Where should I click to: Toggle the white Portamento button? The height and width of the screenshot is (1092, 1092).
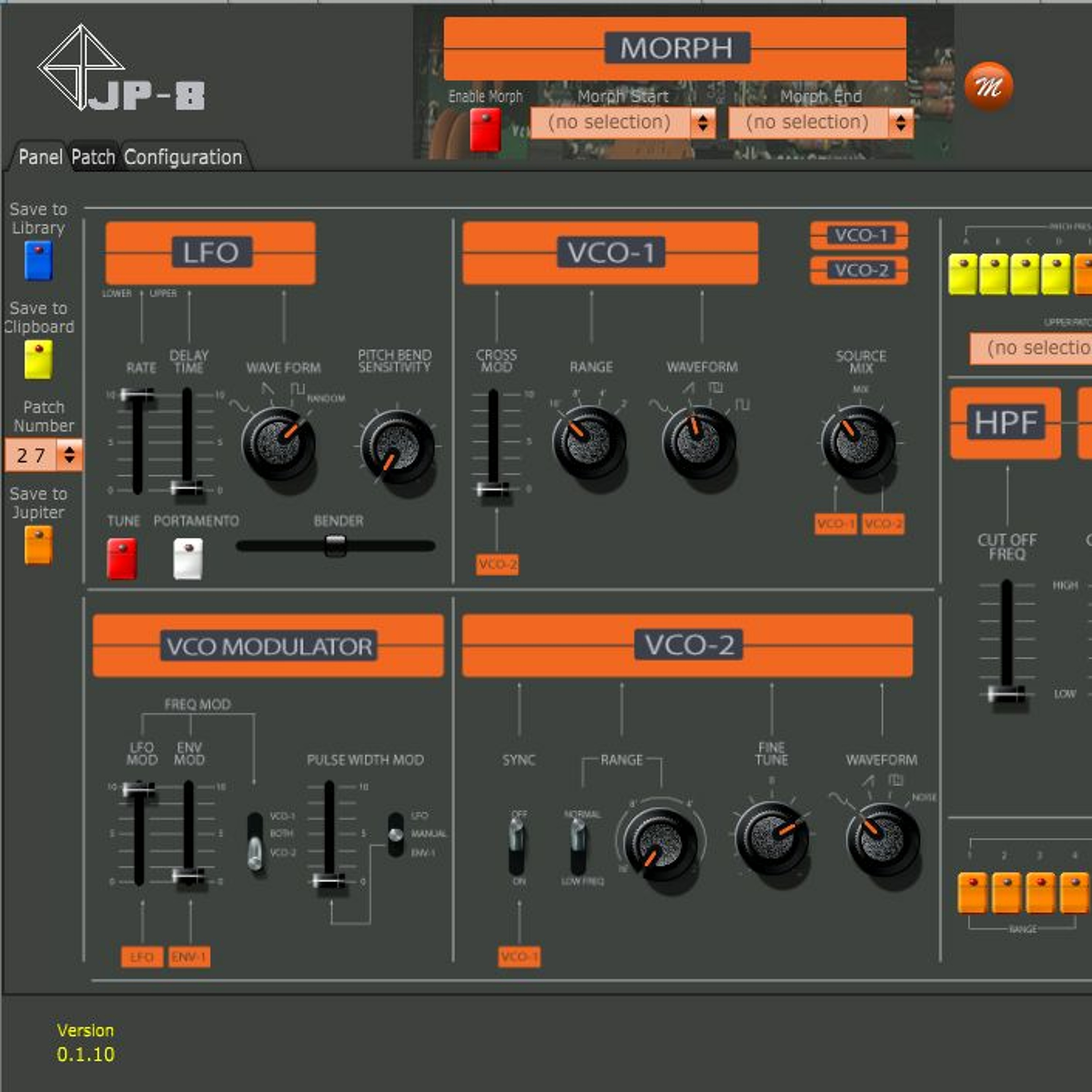click(x=188, y=558)
